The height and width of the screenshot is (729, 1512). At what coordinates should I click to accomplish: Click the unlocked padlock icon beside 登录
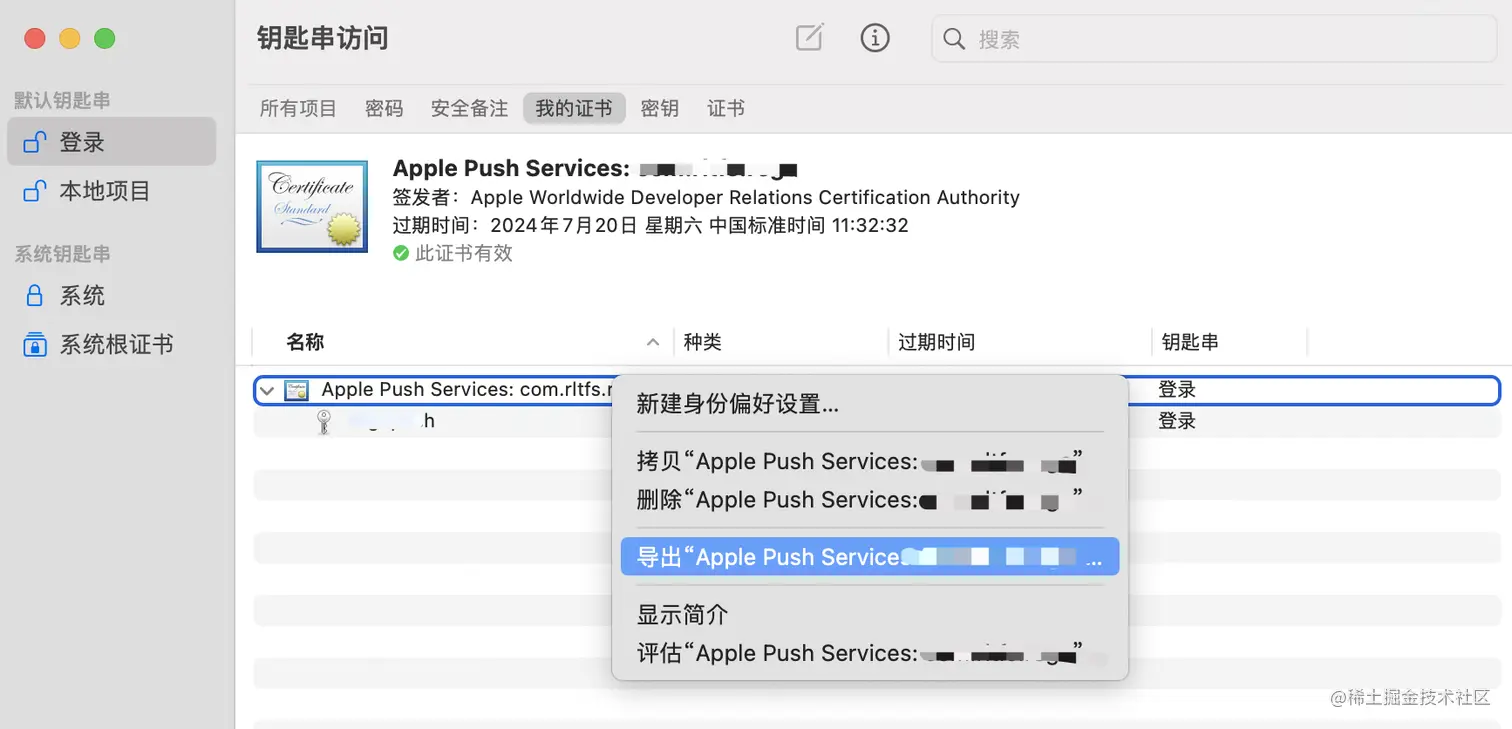tap(35, 142)
